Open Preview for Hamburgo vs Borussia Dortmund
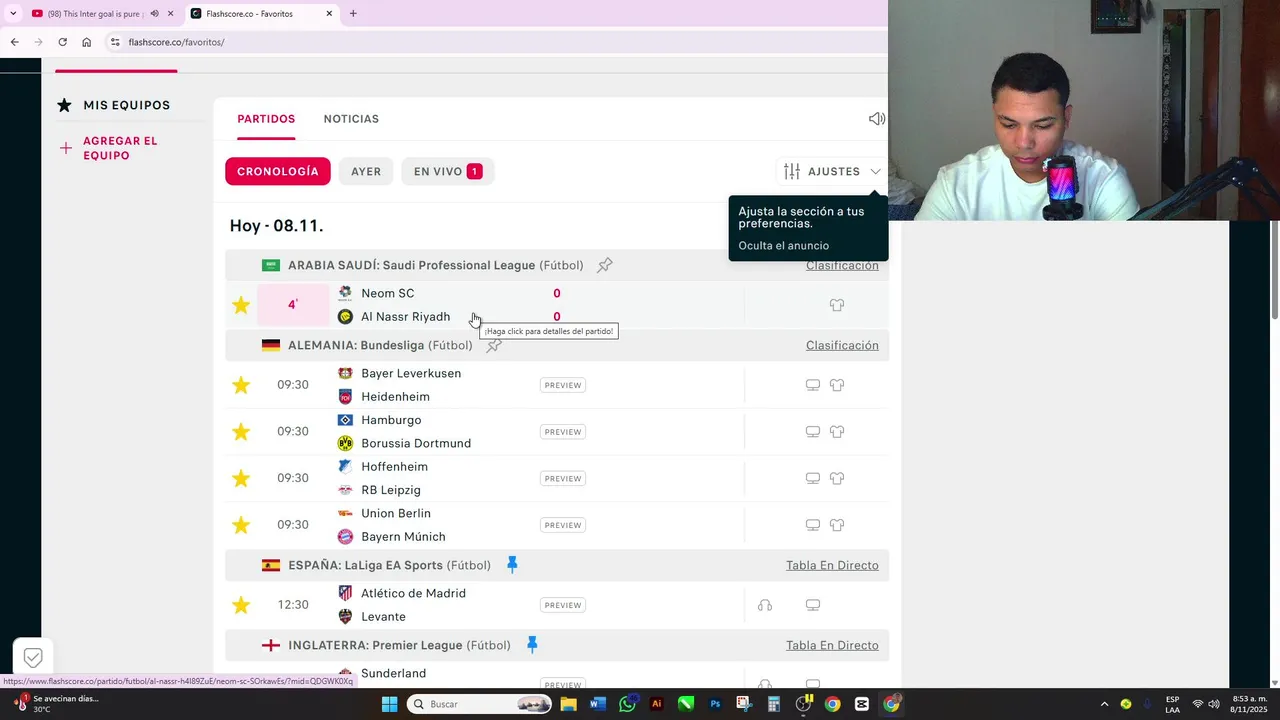1280x720 pixels. point(563,432)
